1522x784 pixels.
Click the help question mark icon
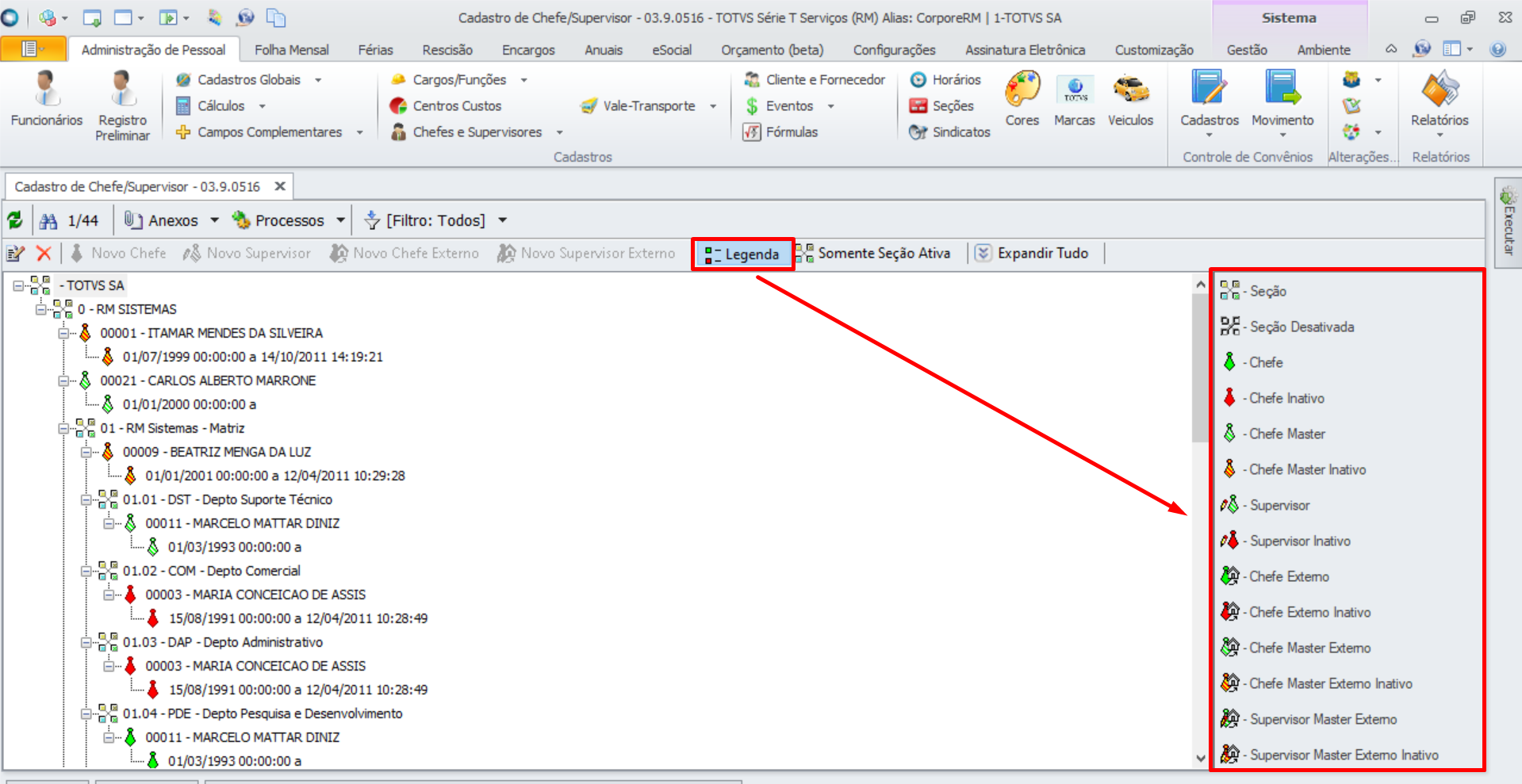pos(1497,49)
